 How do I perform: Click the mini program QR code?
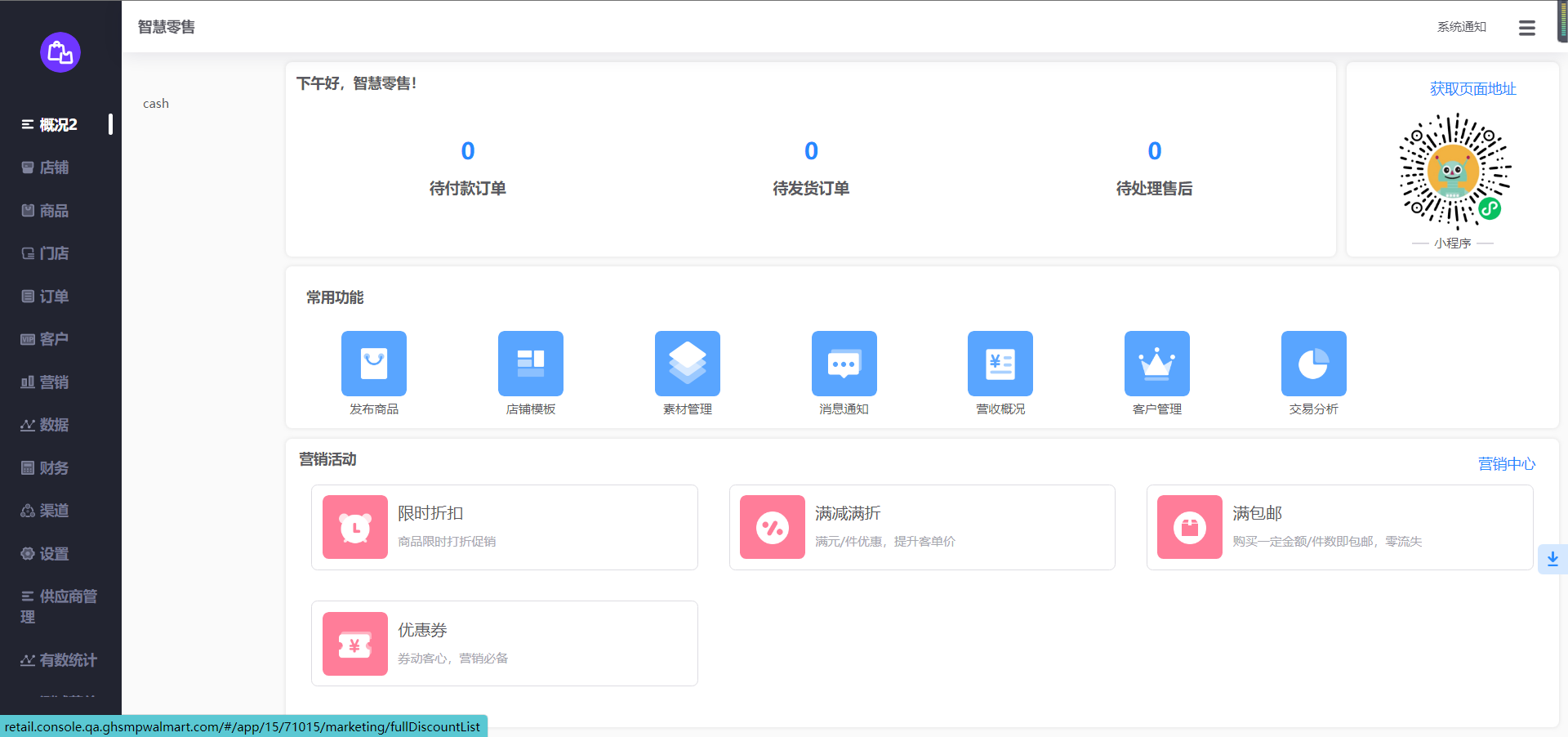(1454, 171)
